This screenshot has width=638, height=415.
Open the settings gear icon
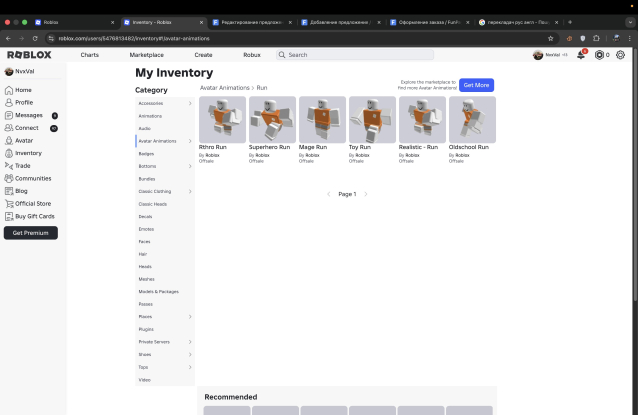point(620,55)
